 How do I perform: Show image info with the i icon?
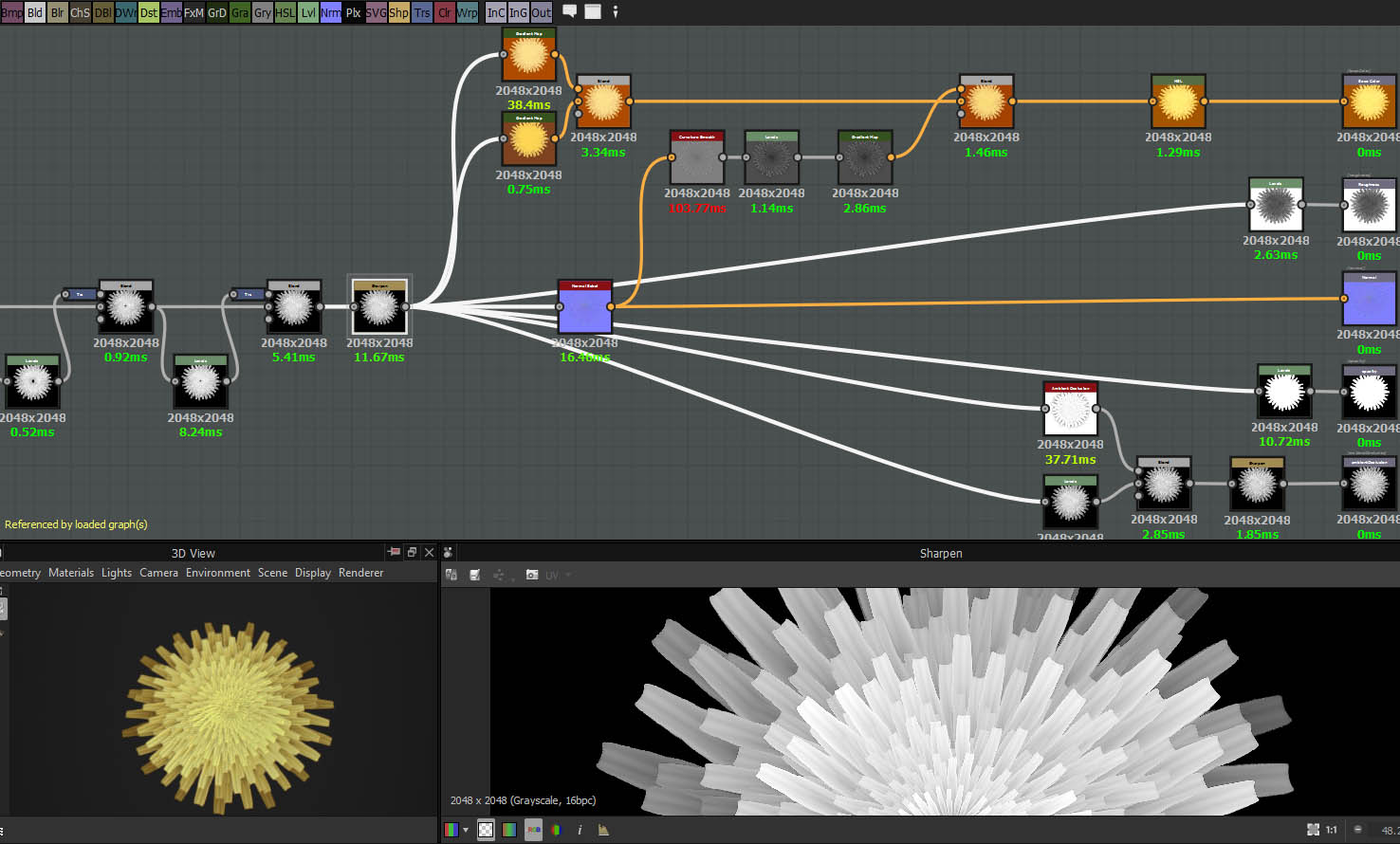[x=580, y=830]
